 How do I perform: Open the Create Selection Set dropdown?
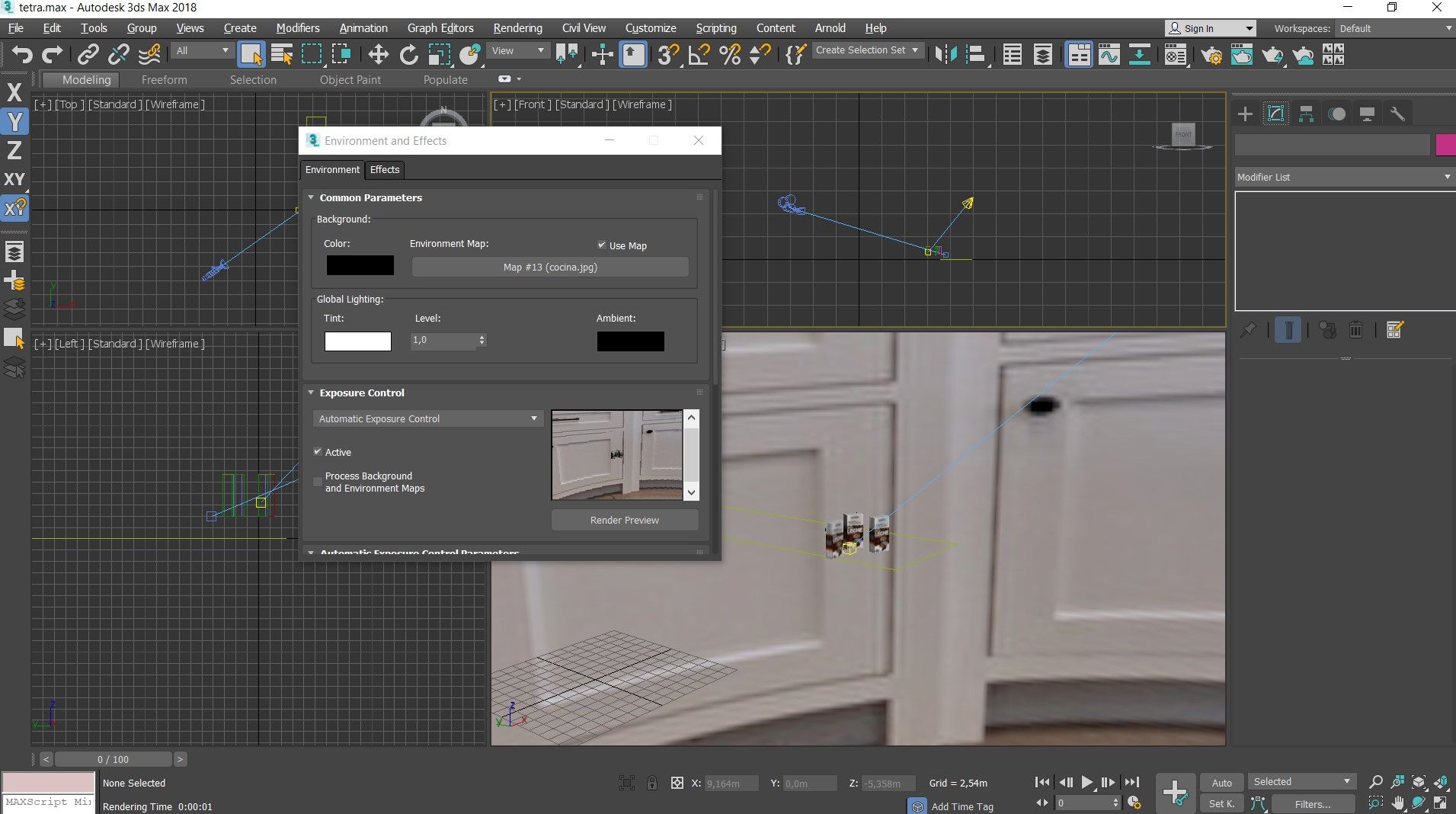868,50
